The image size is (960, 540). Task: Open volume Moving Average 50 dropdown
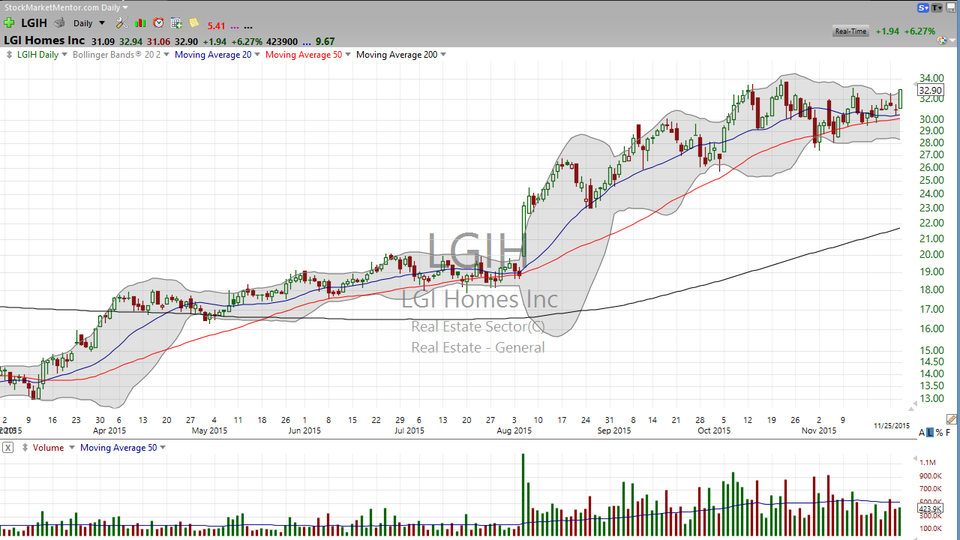(x=163, y=448)
